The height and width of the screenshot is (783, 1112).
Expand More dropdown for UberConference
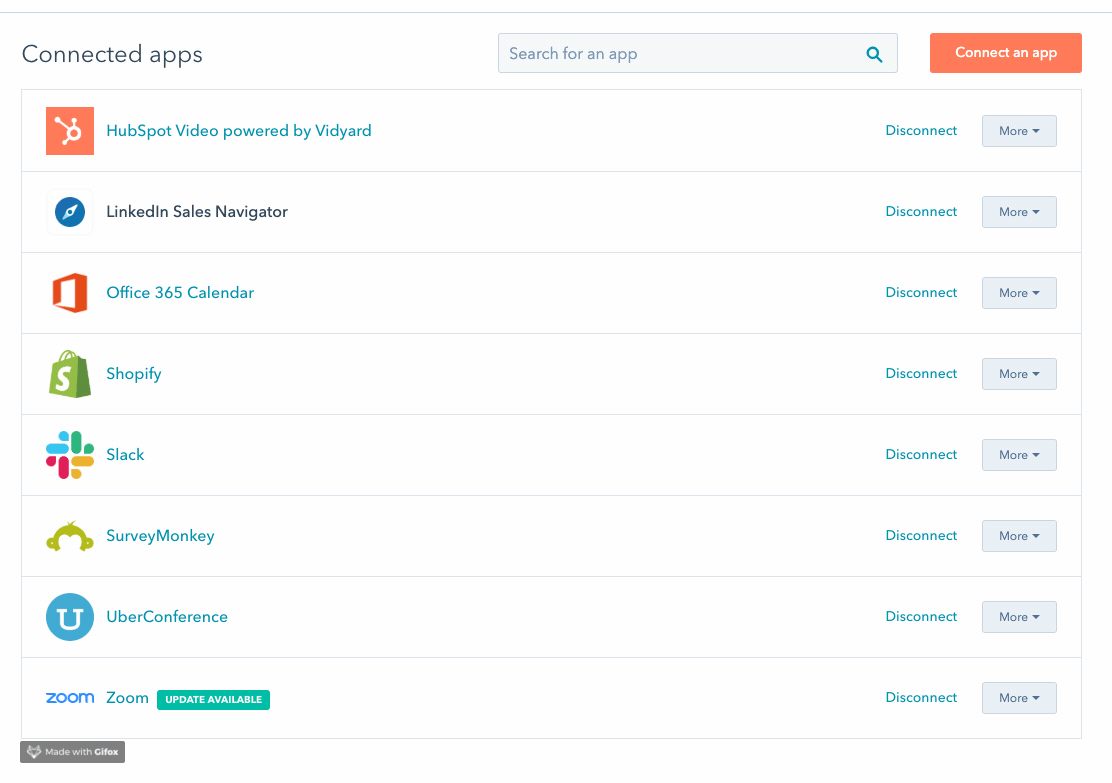[x=1019, y=617]
